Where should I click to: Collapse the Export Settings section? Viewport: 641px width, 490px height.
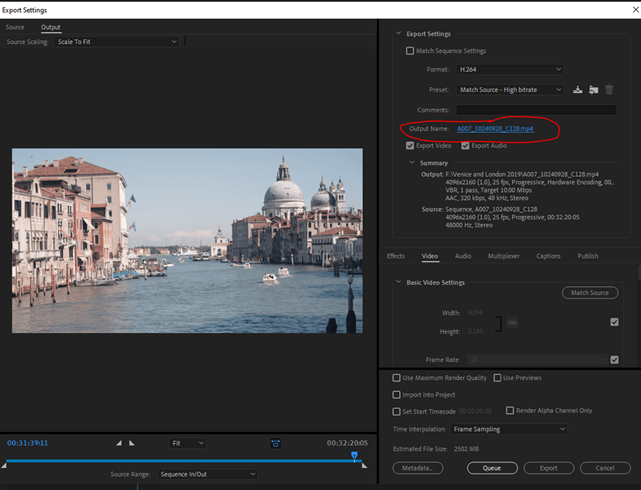pos(398,34)
